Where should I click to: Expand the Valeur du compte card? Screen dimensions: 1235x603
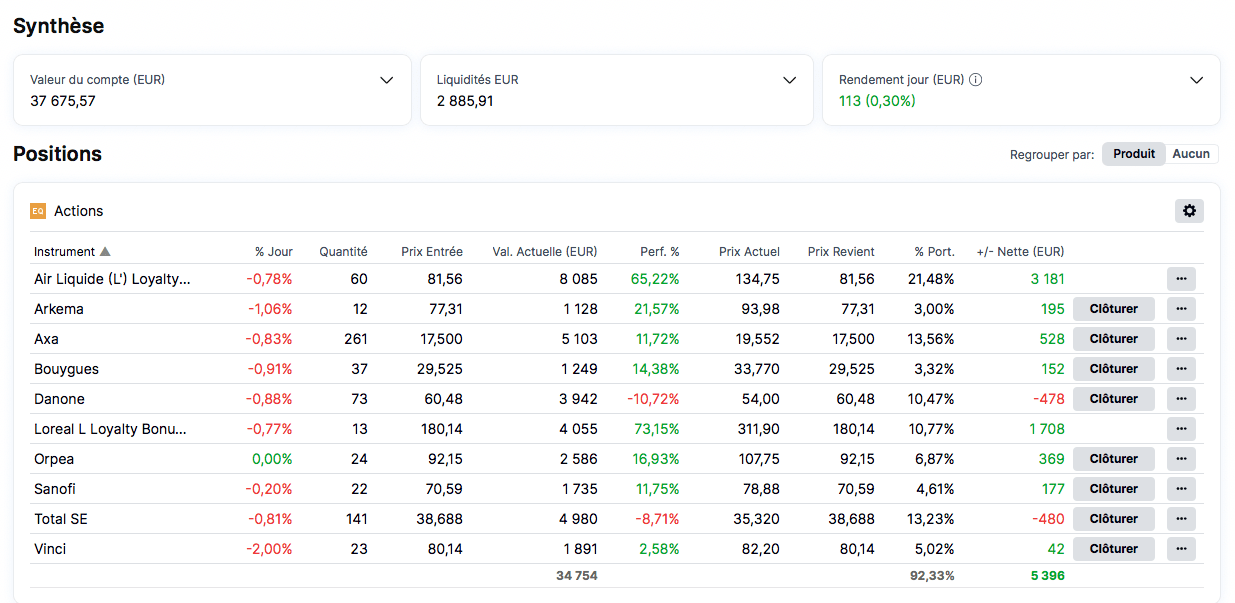pyautogui.click(x=387, y=80)
